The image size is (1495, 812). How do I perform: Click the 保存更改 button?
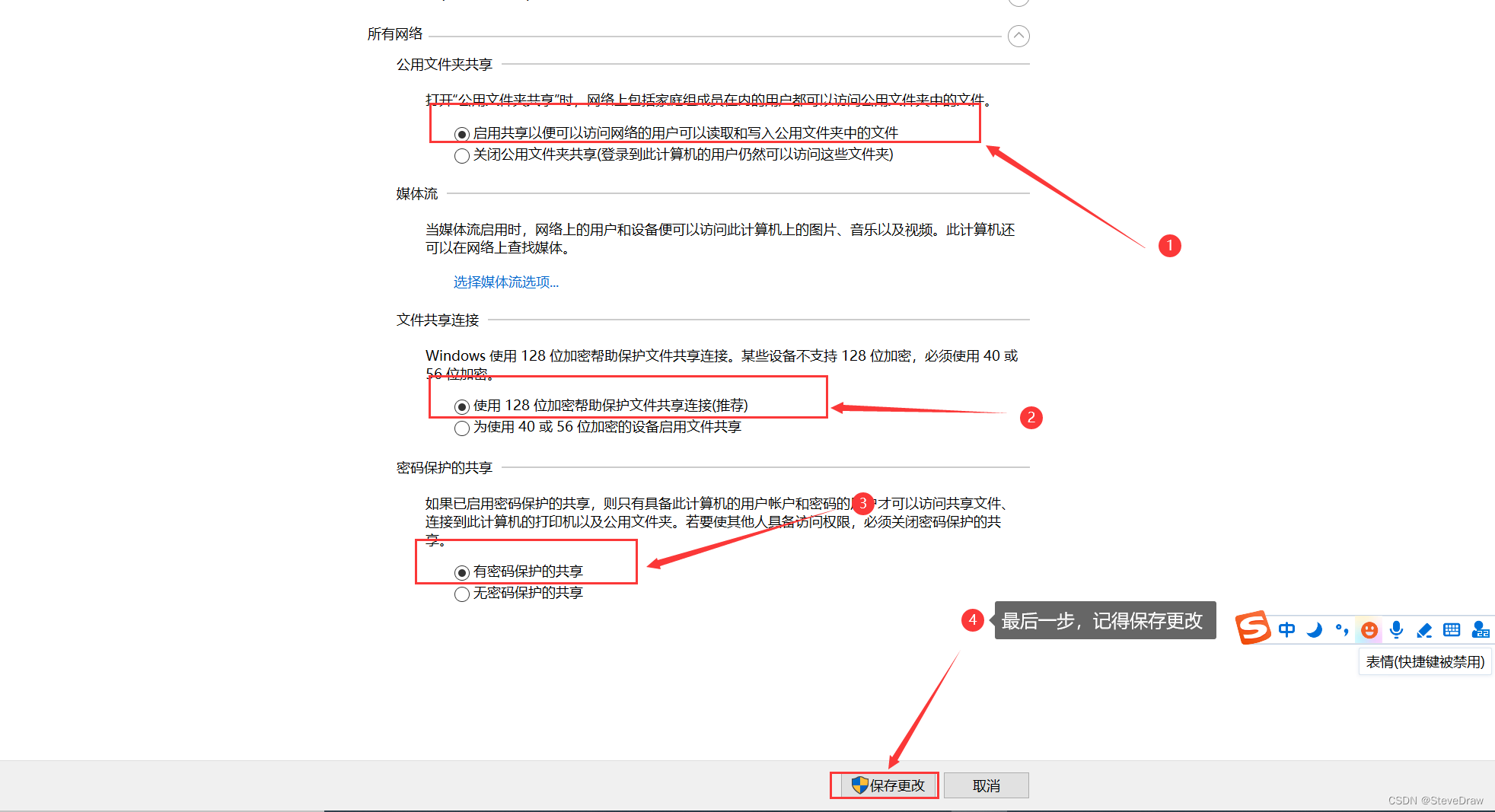[884, 785]
